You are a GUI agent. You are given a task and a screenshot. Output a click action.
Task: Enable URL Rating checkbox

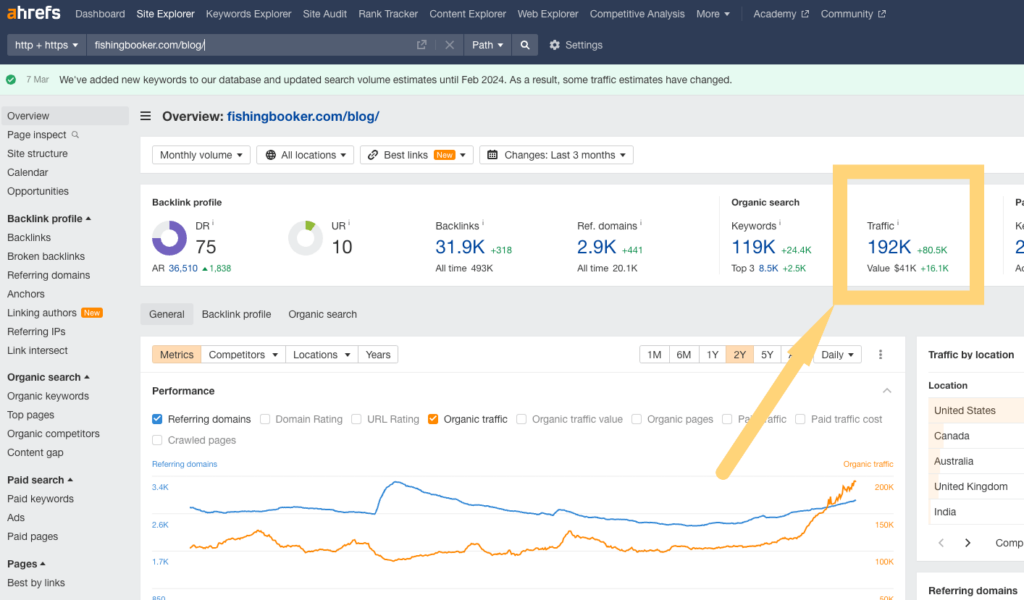[x=357, y=419]
